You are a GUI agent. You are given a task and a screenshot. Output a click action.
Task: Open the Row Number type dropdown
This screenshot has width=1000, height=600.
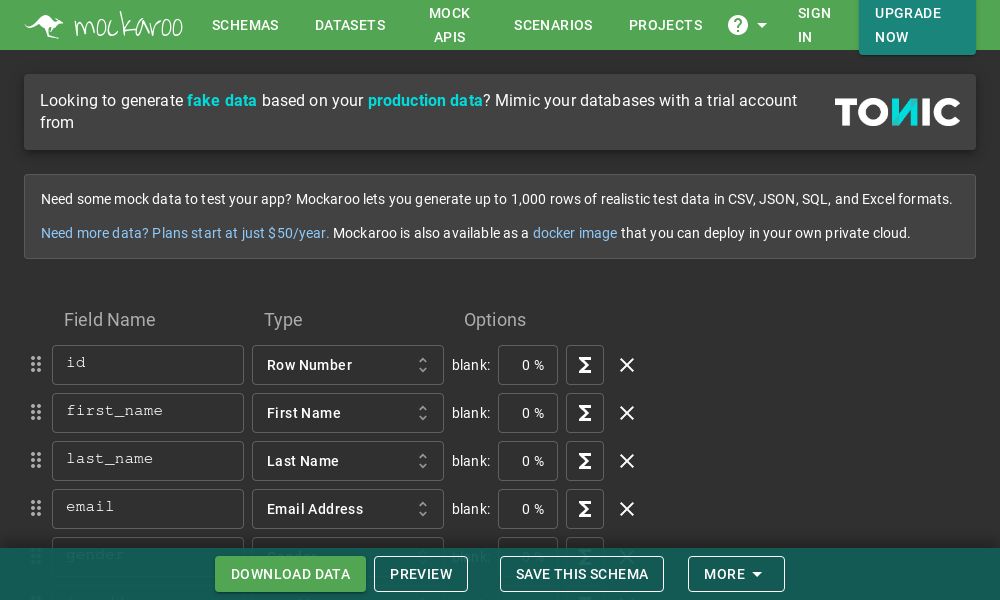348,365
